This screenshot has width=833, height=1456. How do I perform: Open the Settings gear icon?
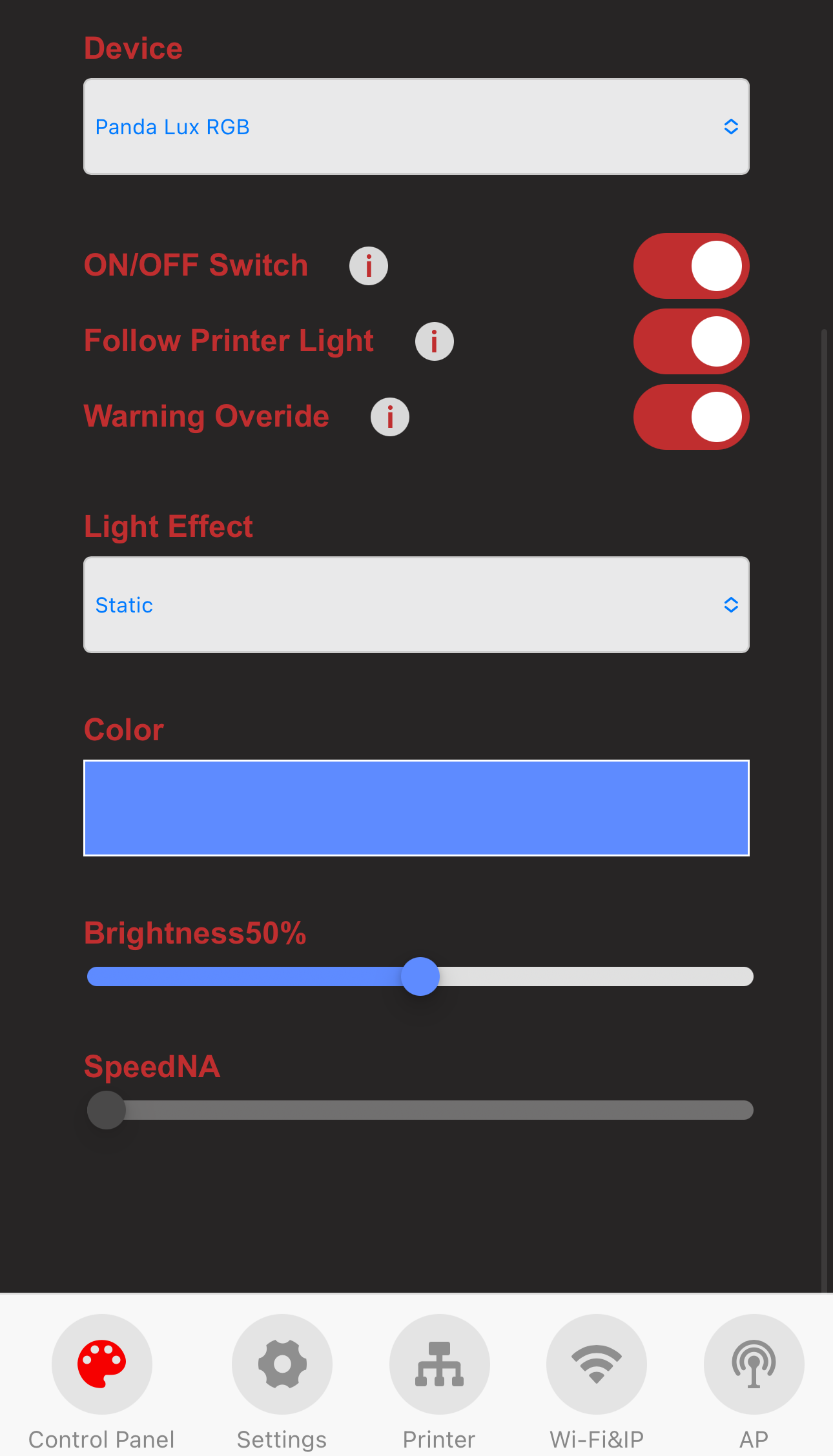tap(282, 1364)
